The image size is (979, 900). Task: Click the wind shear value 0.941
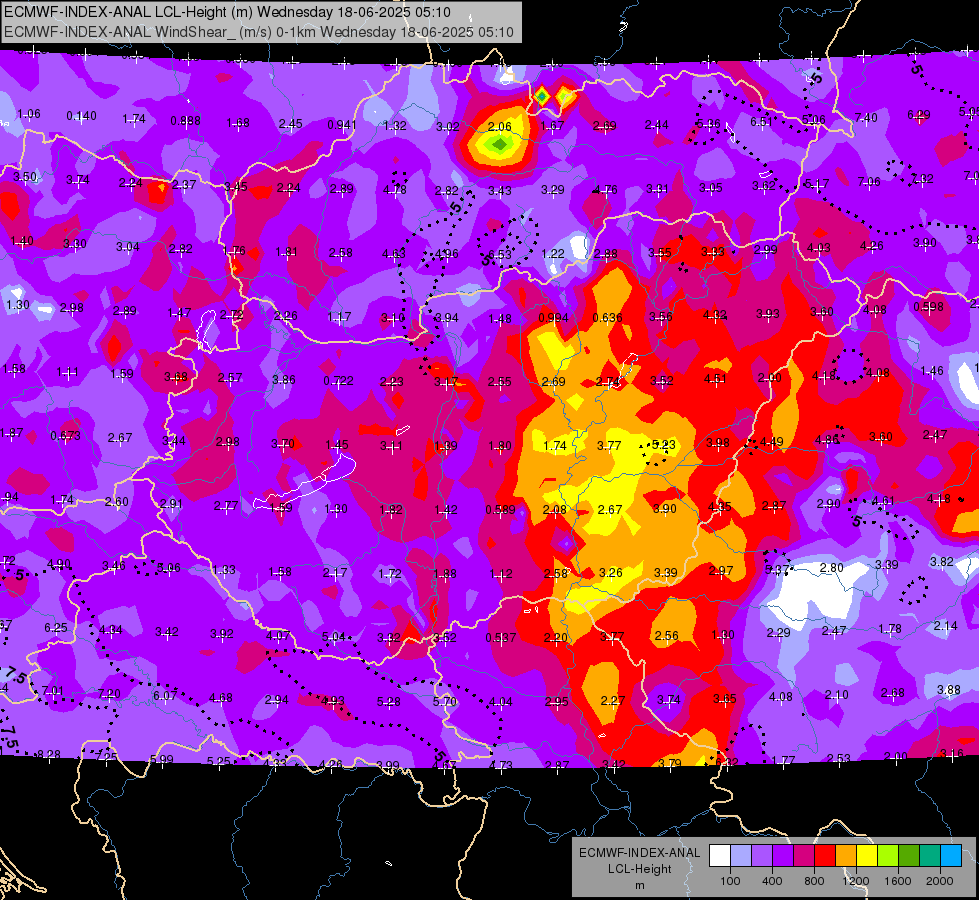pos(342,125)
